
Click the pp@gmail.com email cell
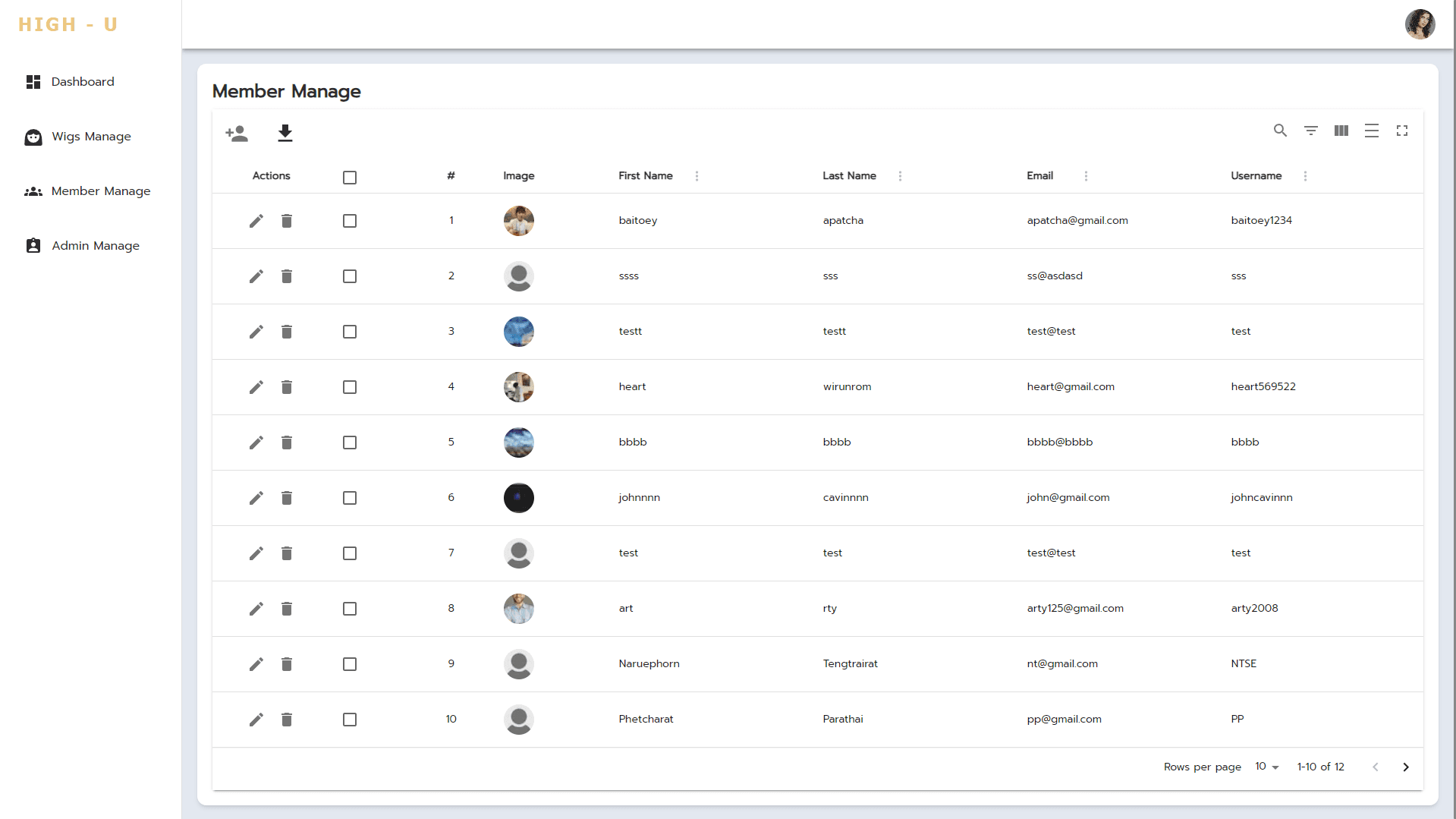1064,720
